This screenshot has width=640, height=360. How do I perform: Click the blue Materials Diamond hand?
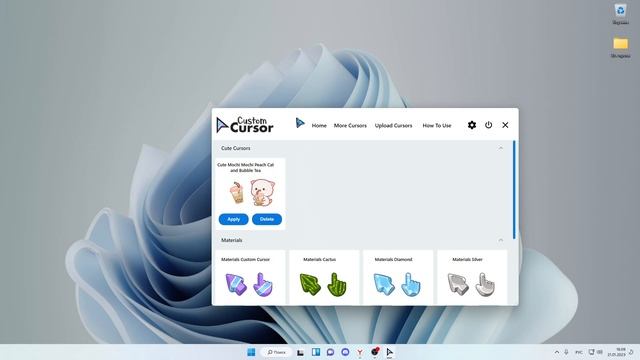tap(411, 284)
